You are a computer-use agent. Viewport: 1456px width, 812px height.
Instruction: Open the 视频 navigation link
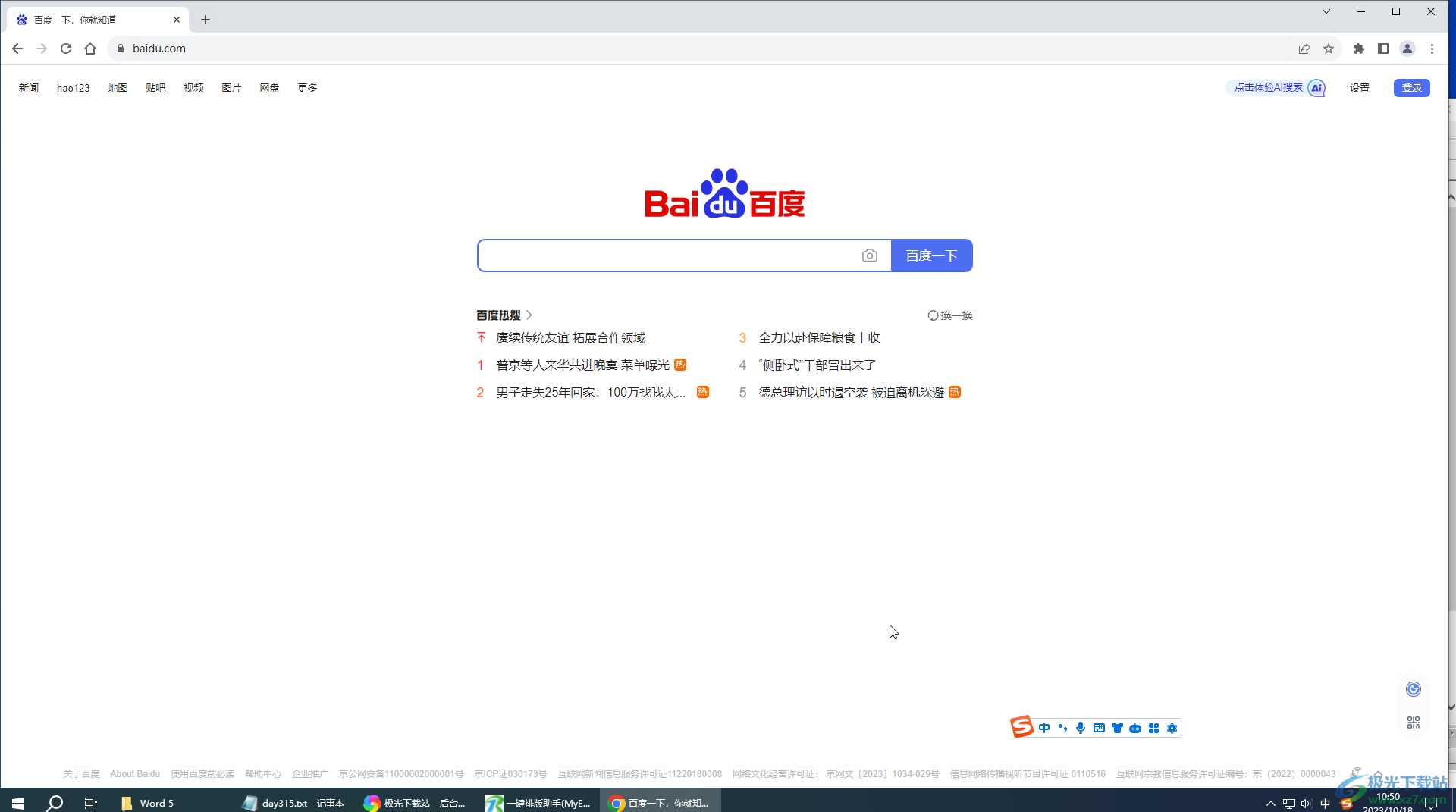(193, 88)
